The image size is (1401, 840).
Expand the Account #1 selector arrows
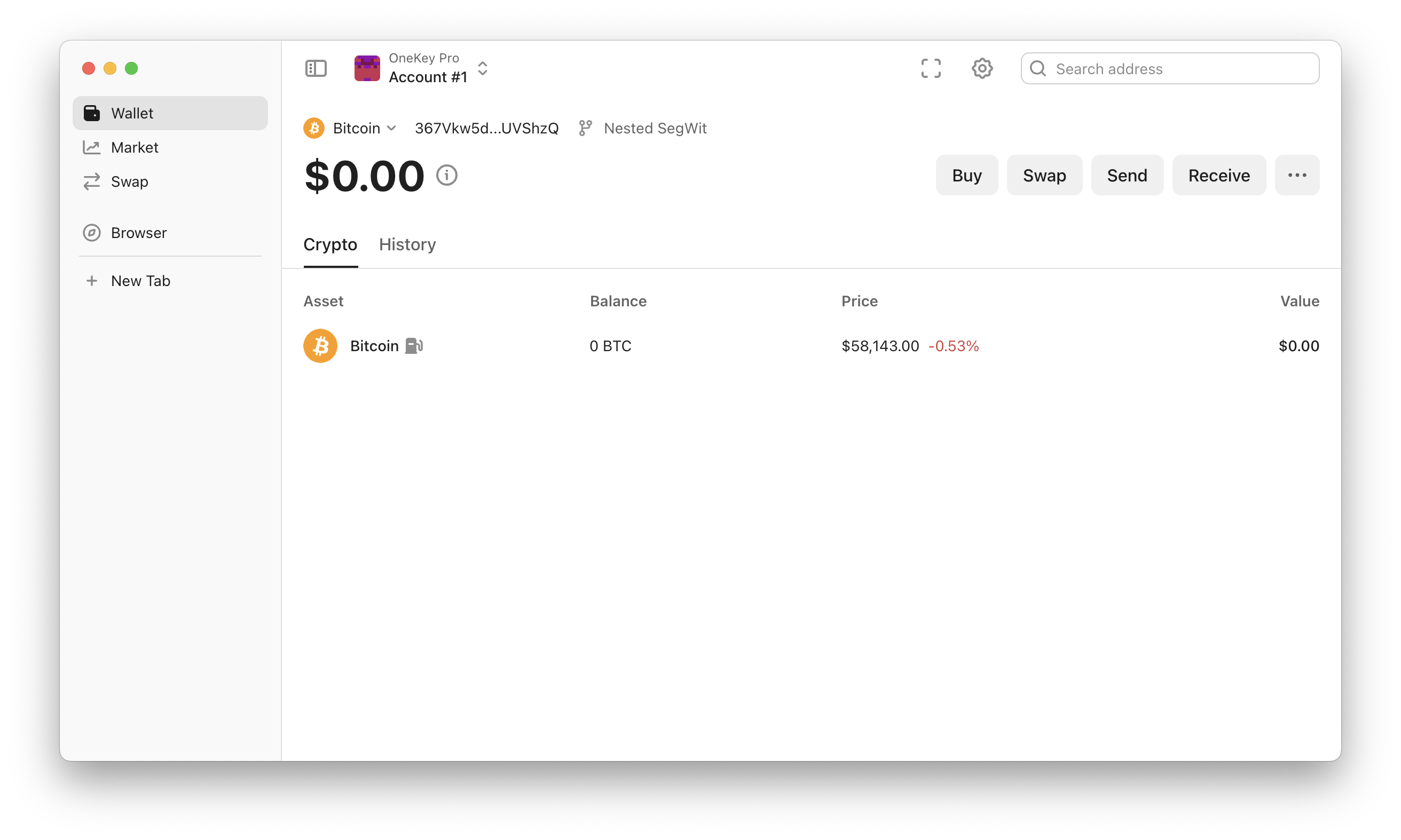pyautogui.click(x=483, y=68)
